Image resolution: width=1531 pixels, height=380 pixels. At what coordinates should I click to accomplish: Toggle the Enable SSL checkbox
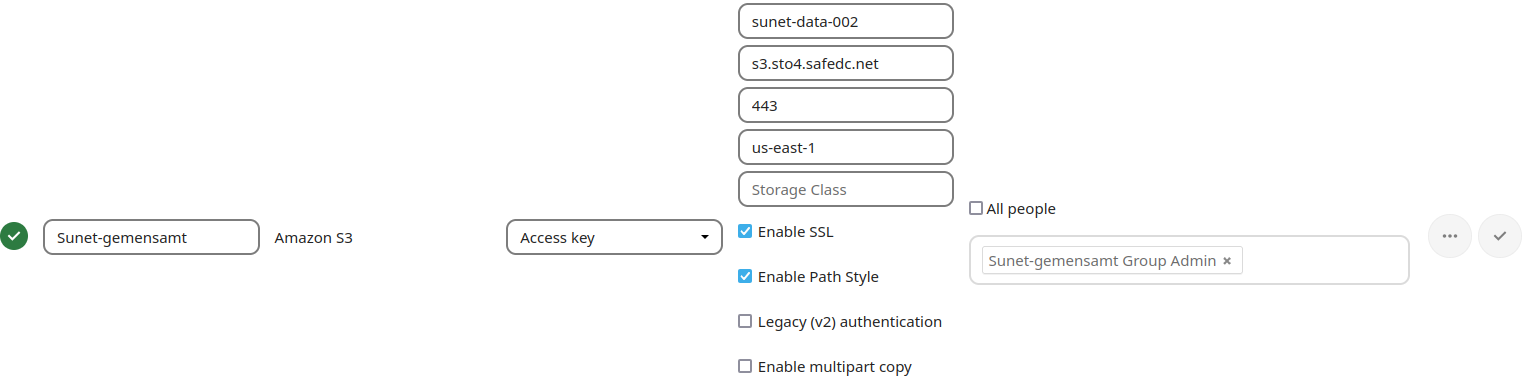(745, 231)
